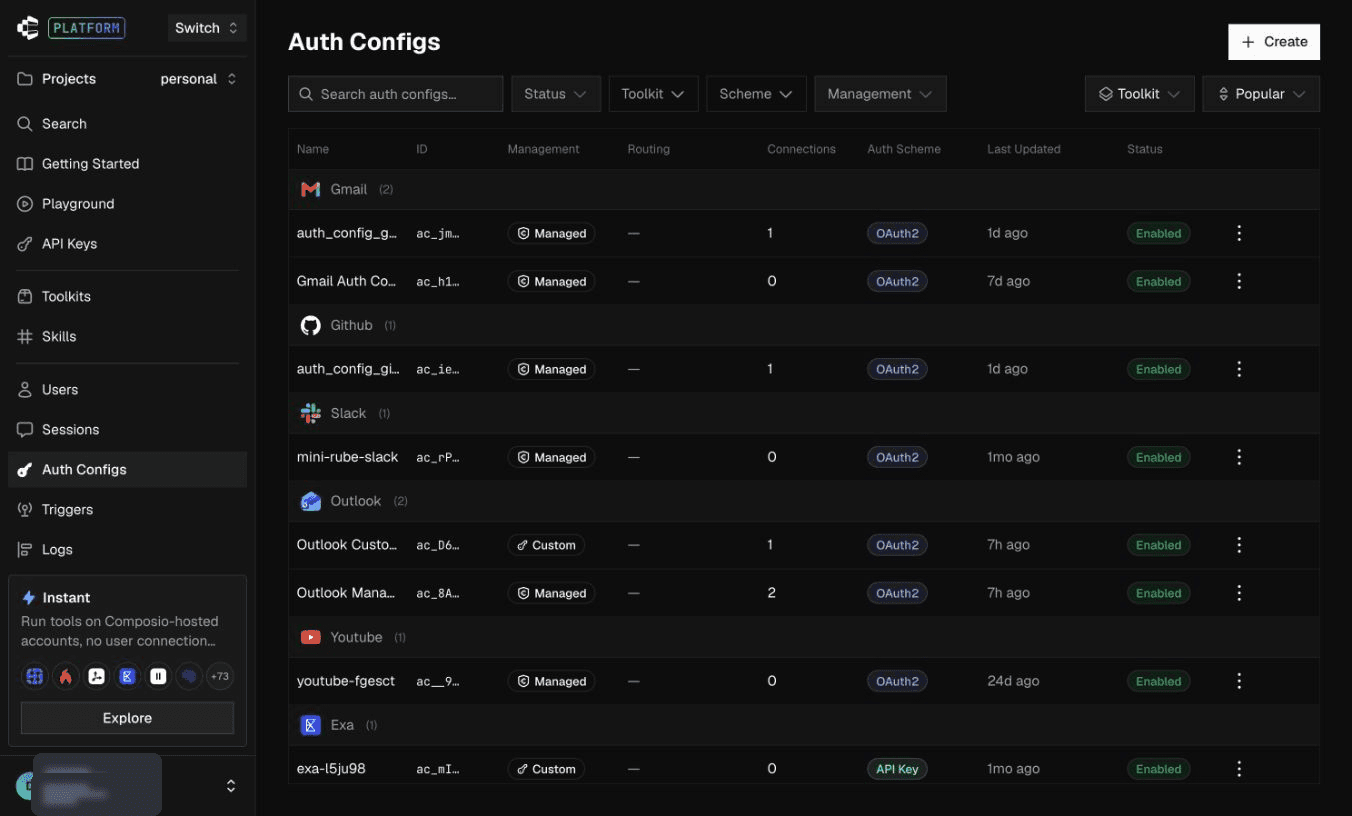Image resolution: width=1352 pixels, height=816 pixels.
Task: Navigate to API Keys
Action: [x=127, y=244]
